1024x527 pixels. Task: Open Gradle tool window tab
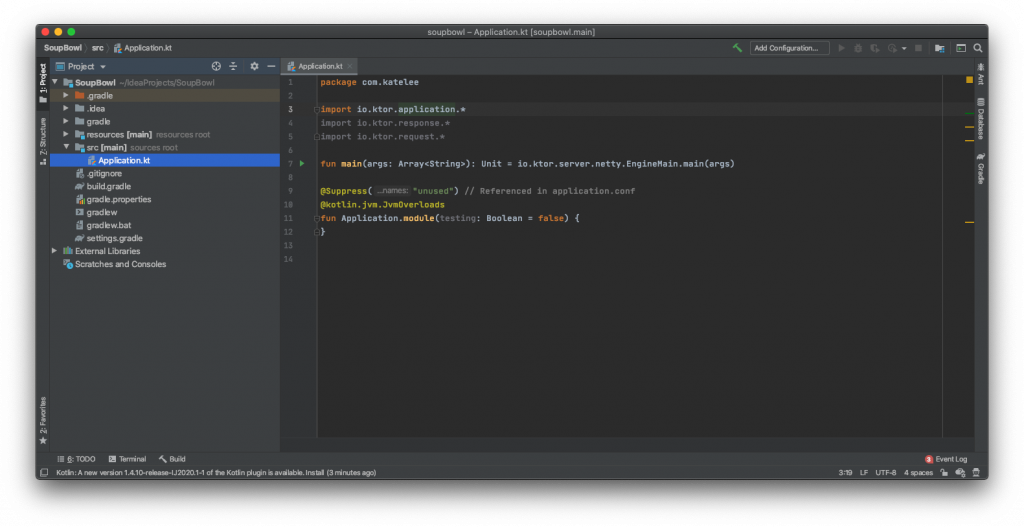click(981, 168)
